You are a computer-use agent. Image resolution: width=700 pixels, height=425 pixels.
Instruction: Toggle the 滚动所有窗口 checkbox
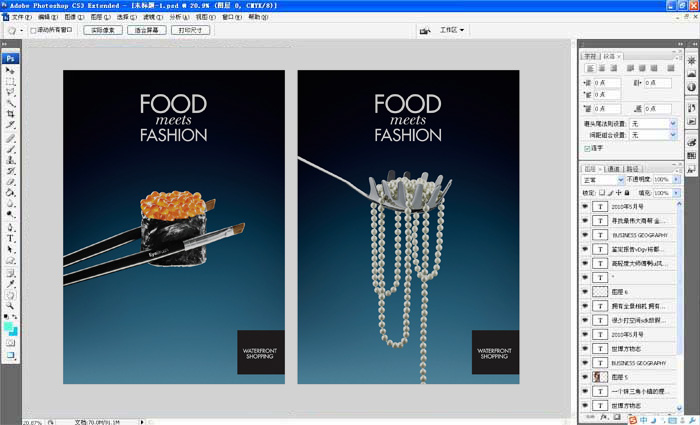(x=34, y=30)
